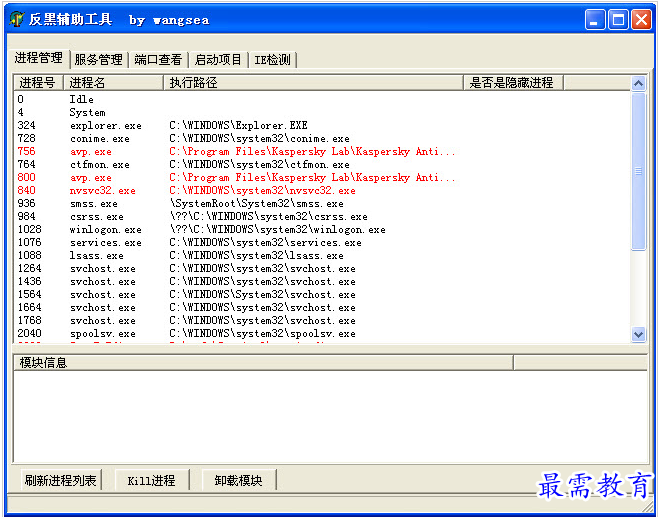Click the scroll down arrow of process list

pos(638,334)
